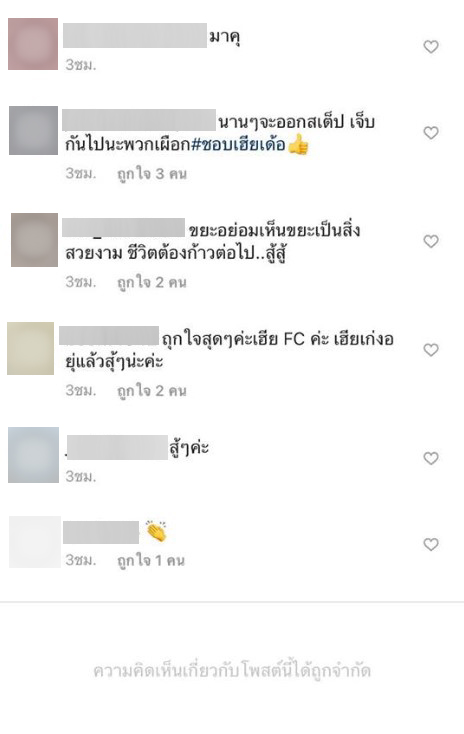Heart the FC ค่ะ fan comment
The image size is (464, 734).
431,350
